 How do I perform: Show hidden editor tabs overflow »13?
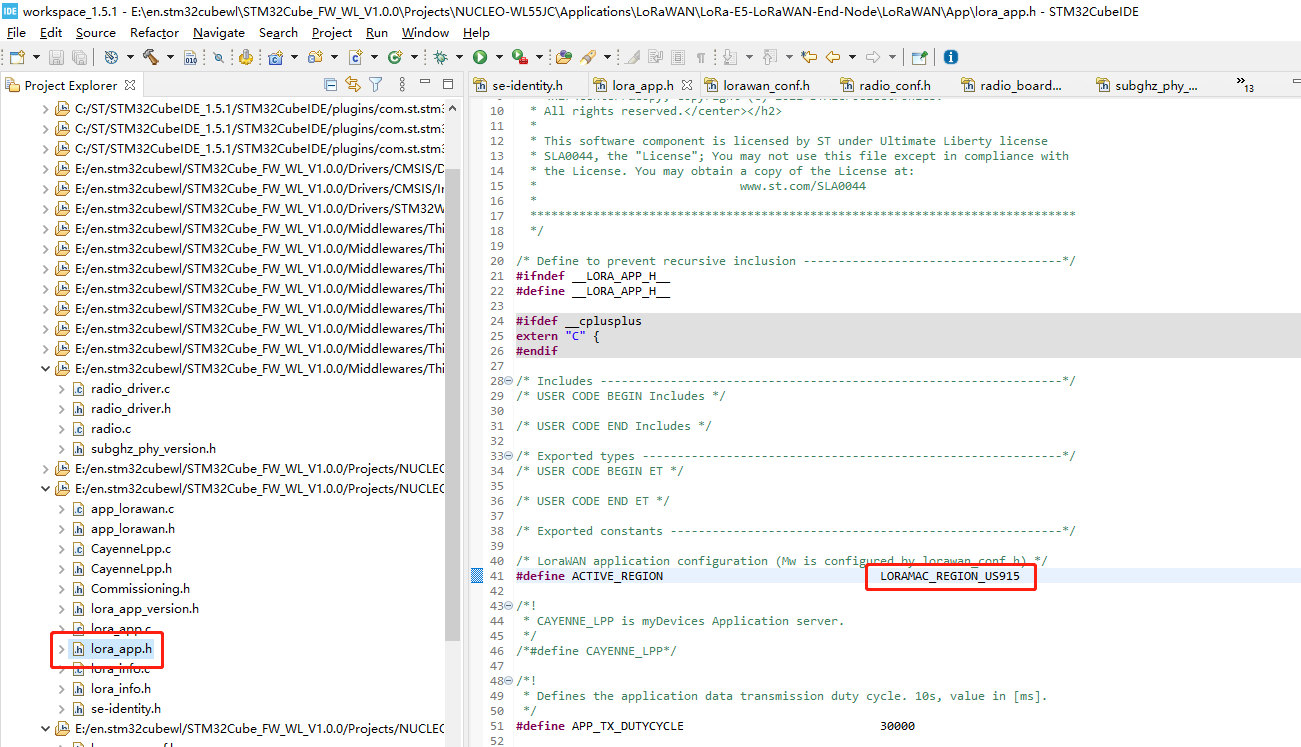tap(1245, 85)
